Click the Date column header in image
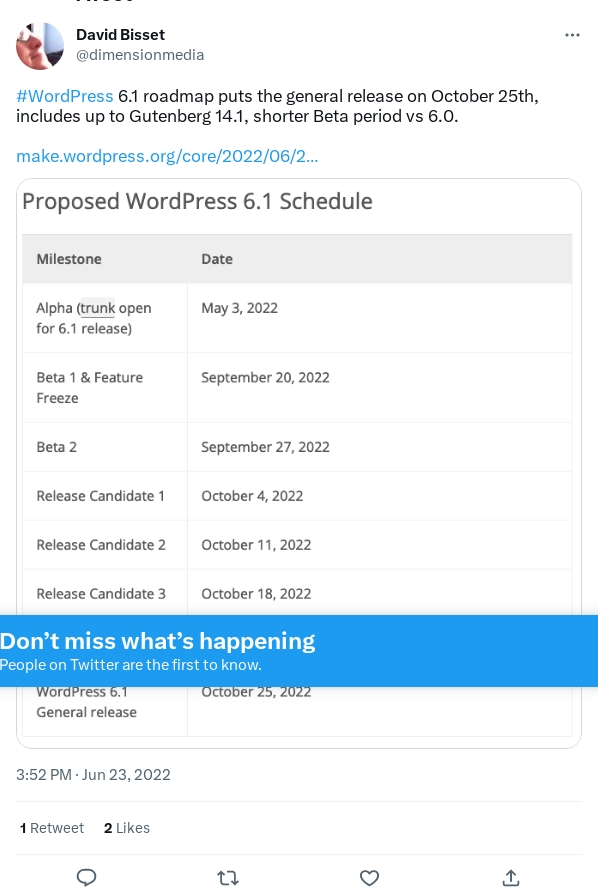Screen dimensions: 598x892 click(217, 259)
